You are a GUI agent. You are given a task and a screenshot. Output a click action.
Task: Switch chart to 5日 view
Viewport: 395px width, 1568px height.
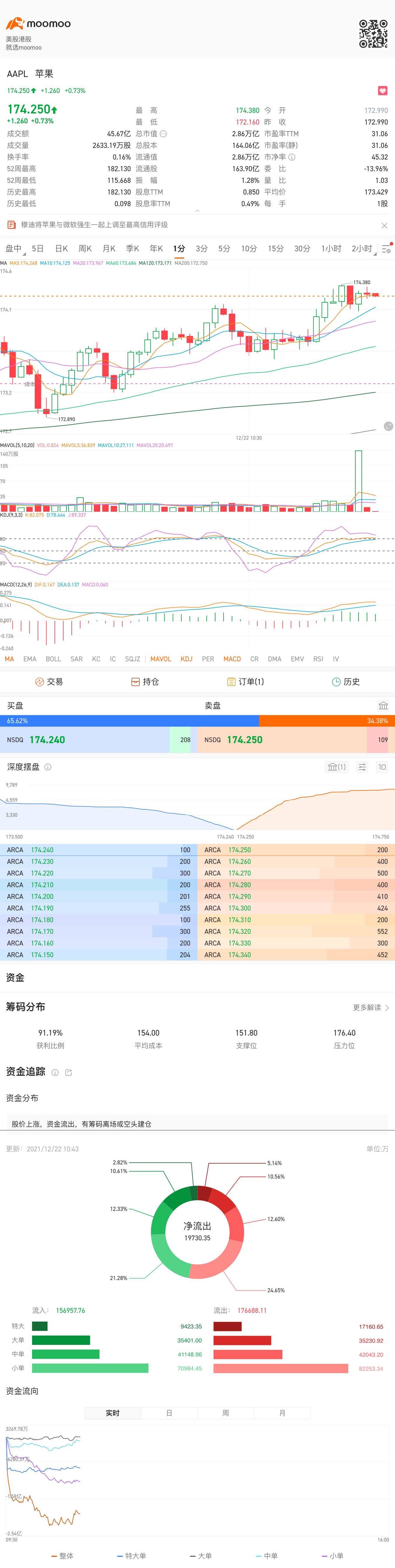pos(38,248)
